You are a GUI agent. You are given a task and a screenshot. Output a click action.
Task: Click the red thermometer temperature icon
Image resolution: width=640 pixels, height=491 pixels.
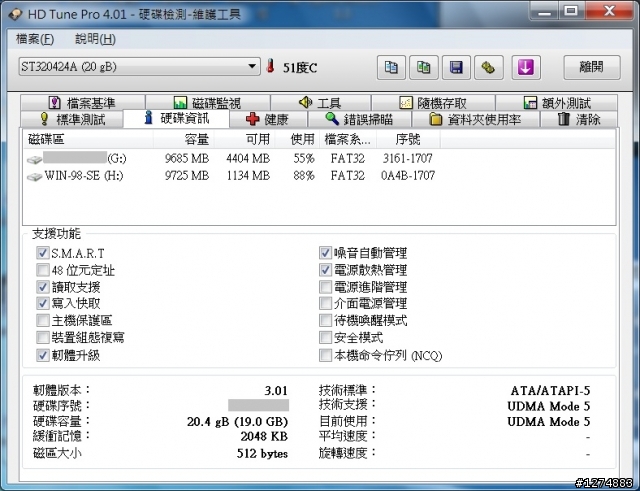pos(270,66)
